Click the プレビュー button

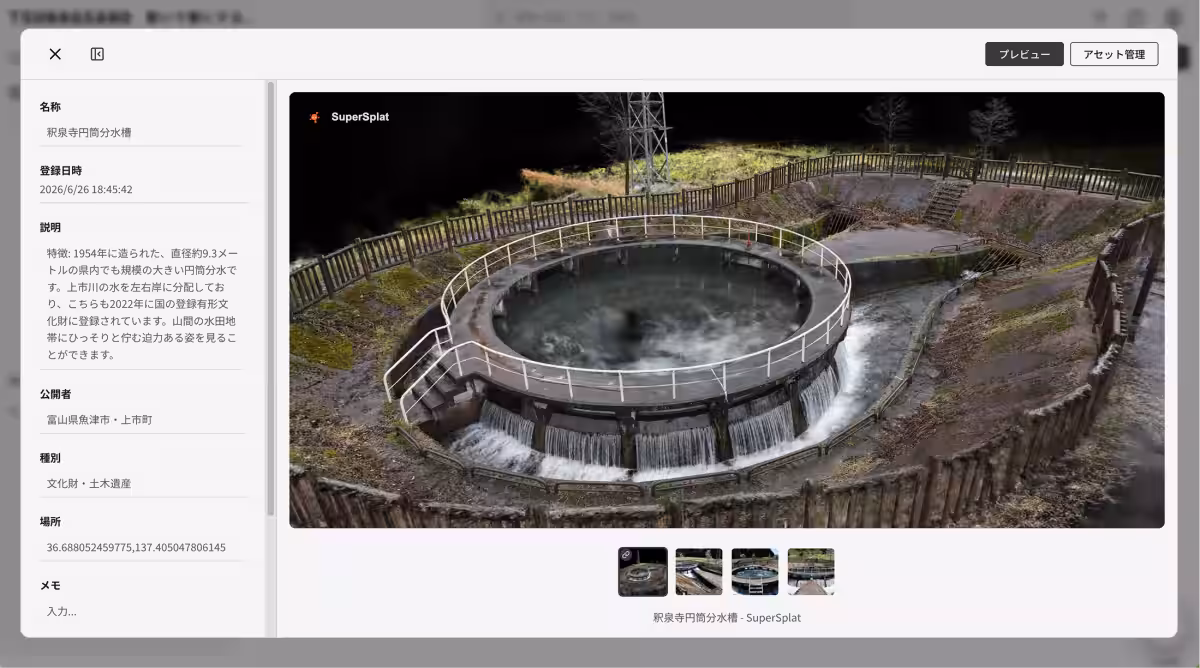(x=1024, y=54)
